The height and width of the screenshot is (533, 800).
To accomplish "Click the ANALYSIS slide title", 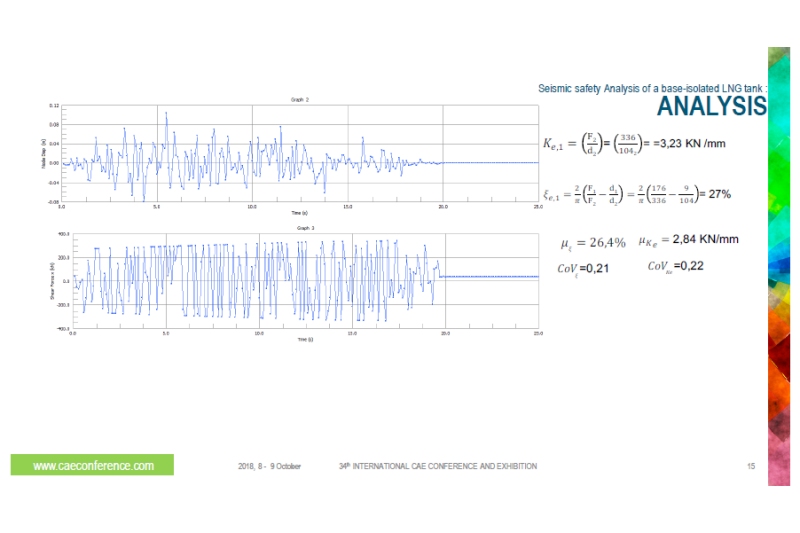I will 711,107.
